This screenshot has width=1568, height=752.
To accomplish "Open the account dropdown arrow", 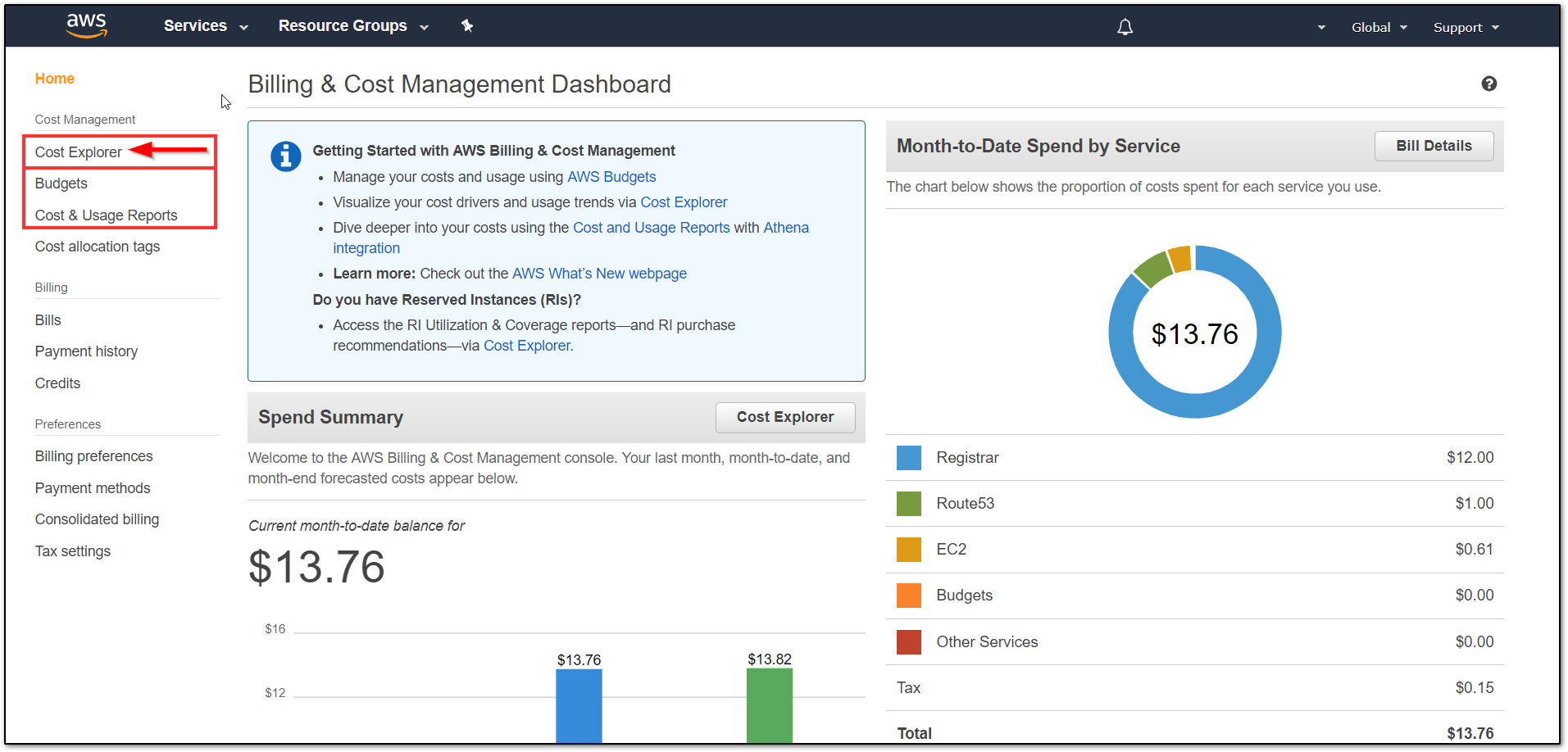I will pos(1321,28).
